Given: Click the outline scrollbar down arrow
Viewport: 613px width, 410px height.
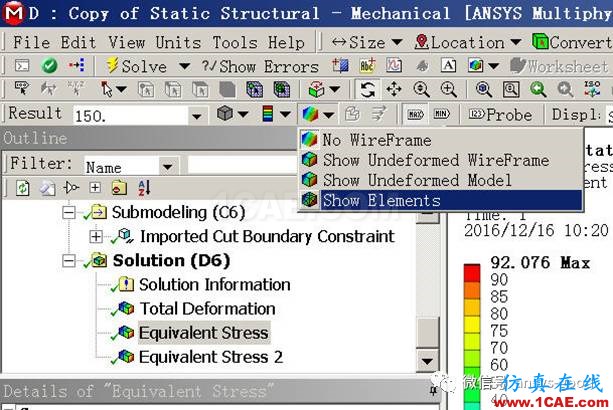Looking at the screenshot, I should [x=427, y=362].
